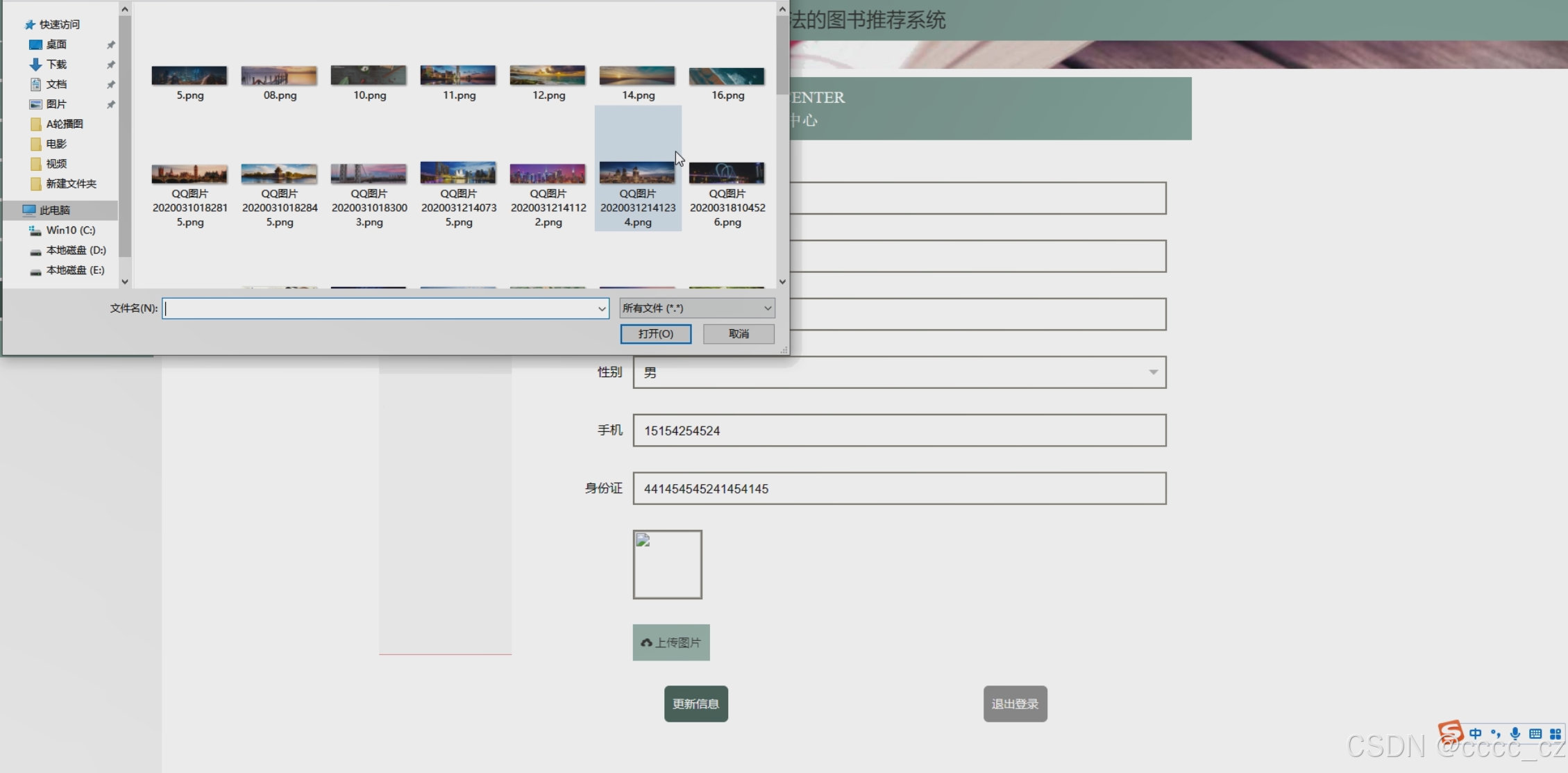
Task: Open the 电影 folder in sidebar
Action: (x=56, y=144)
